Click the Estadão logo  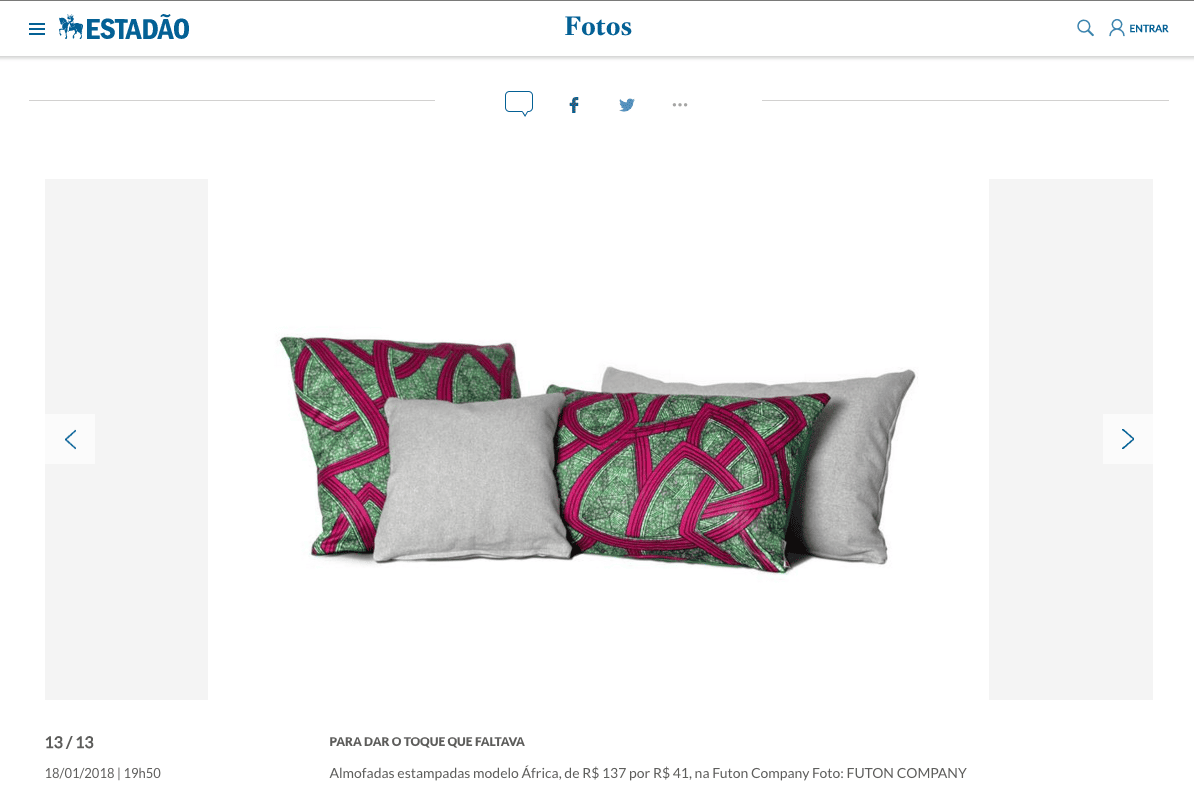click(x=124, y=28)
